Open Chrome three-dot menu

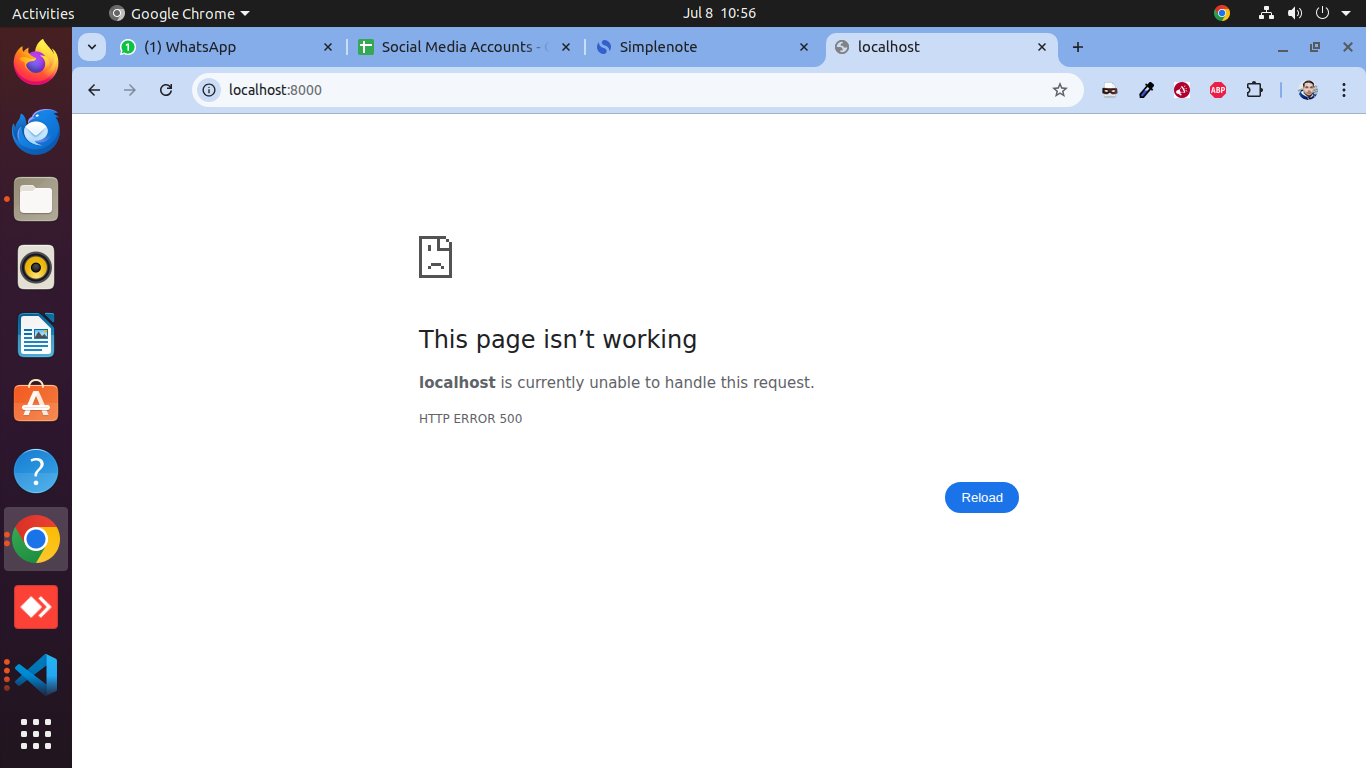pos(1343,90)
